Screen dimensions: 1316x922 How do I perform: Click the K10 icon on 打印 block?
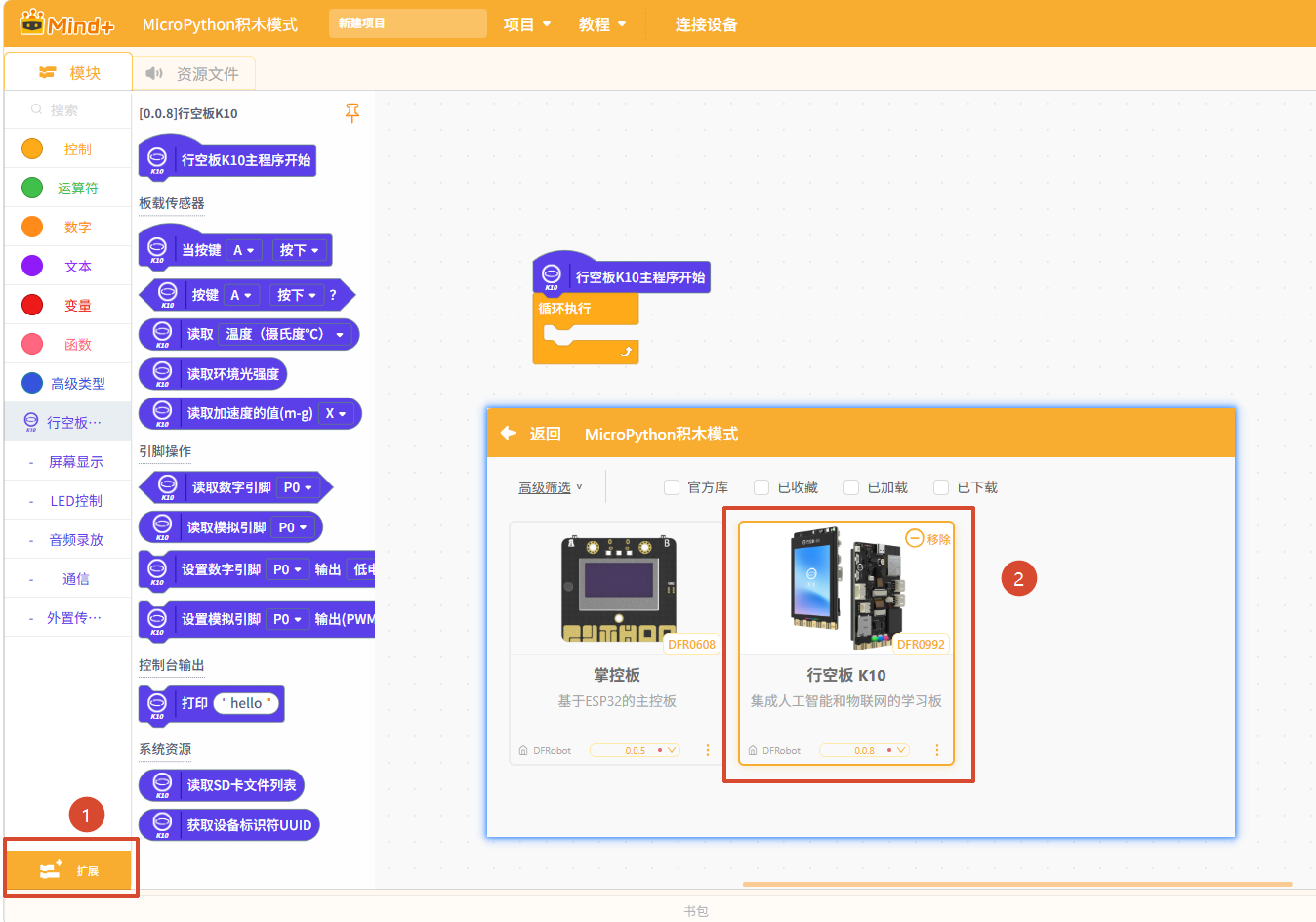tap(157, 703)
